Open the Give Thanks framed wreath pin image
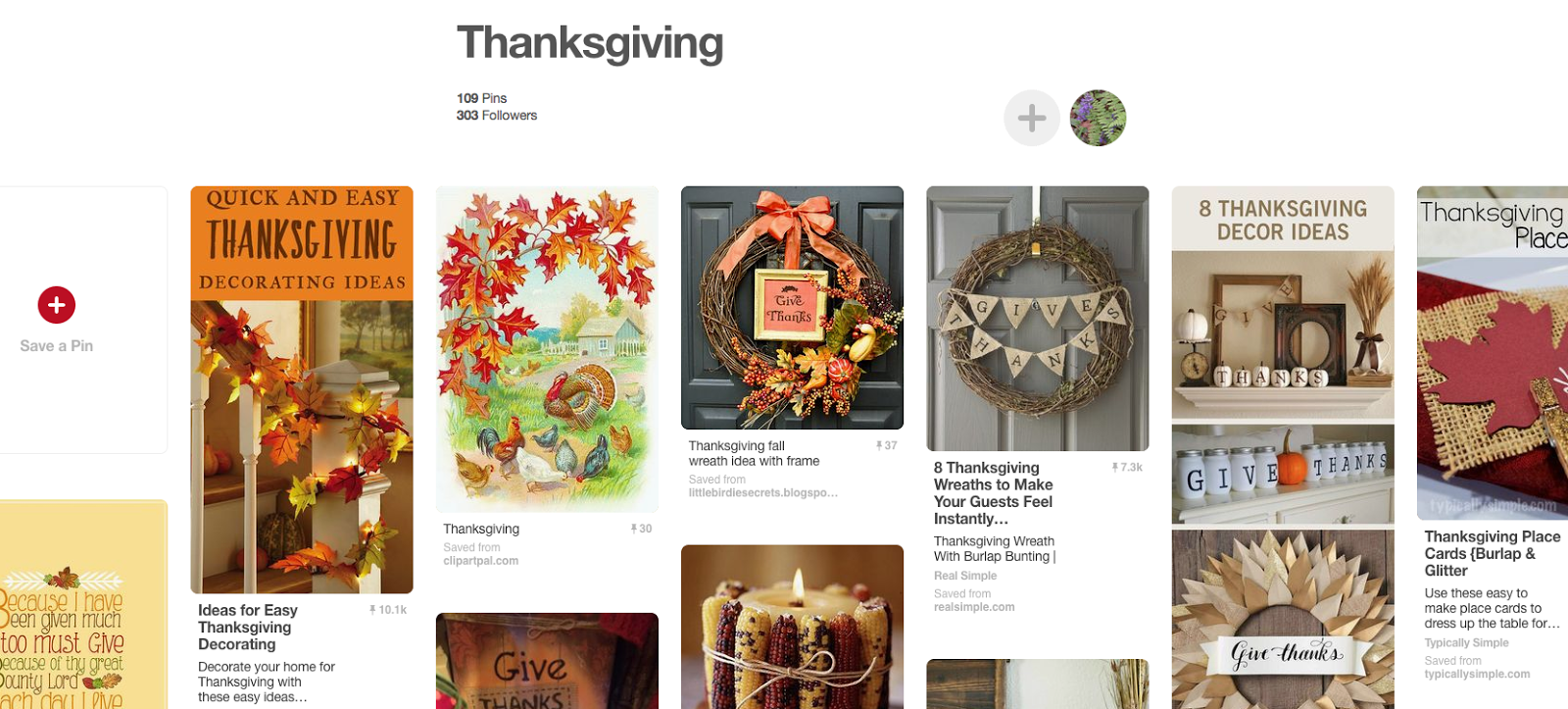 point(792,308)
